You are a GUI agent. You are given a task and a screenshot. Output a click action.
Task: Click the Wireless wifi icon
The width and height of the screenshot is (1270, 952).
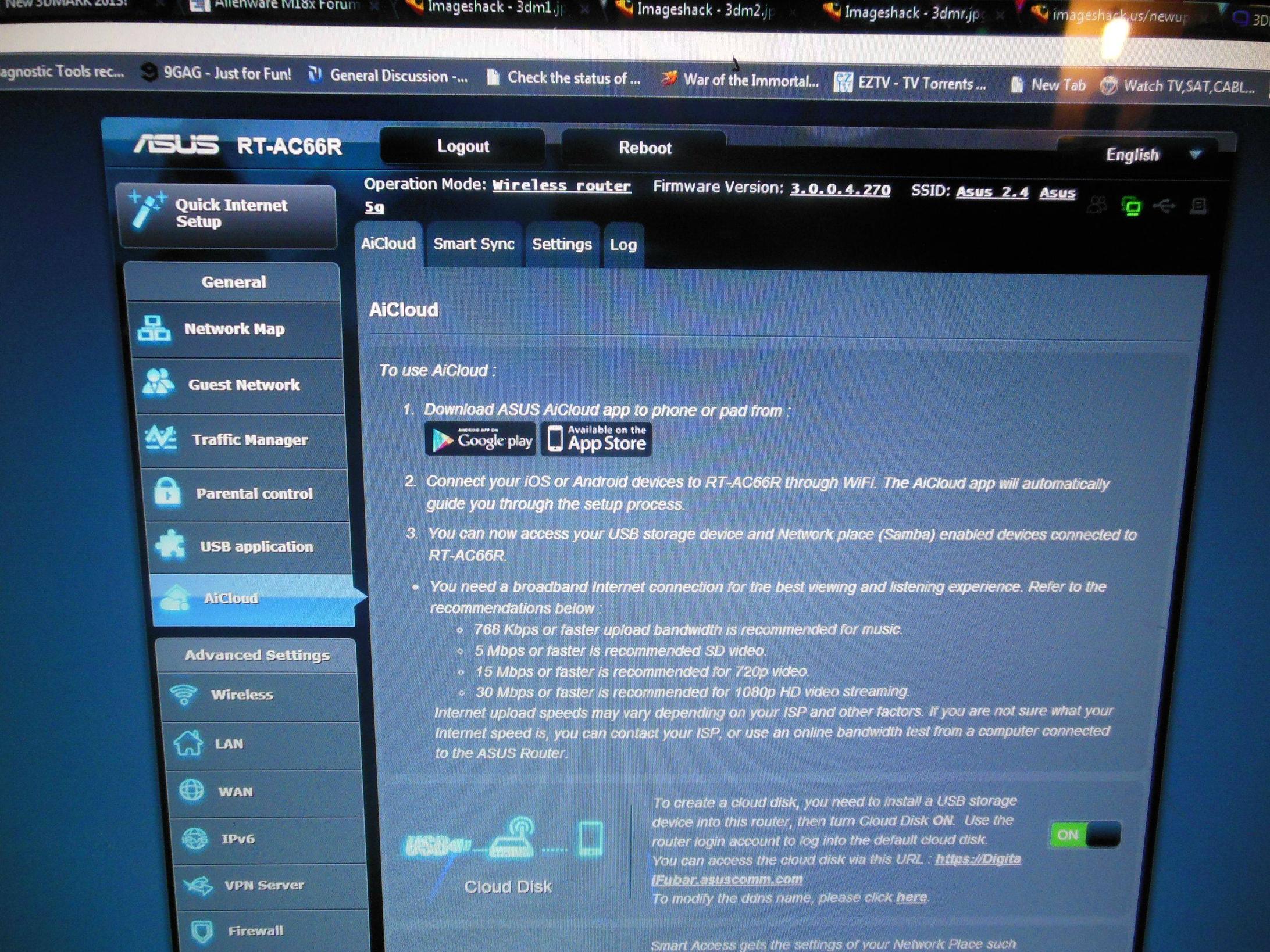184,695
